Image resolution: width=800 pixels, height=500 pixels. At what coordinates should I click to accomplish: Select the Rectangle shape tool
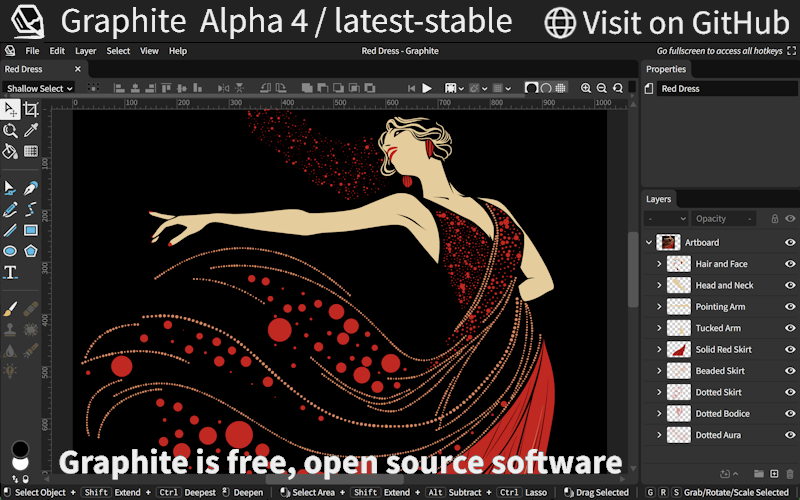pos(31,230)
